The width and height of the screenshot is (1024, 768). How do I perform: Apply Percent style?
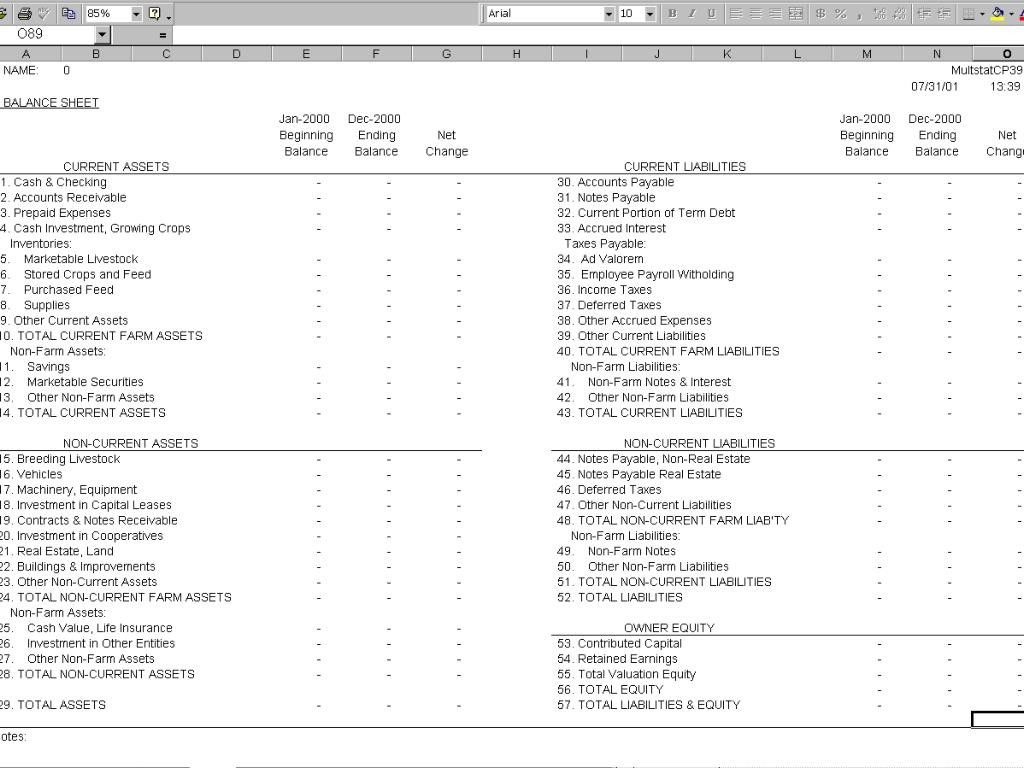[840, 13]
